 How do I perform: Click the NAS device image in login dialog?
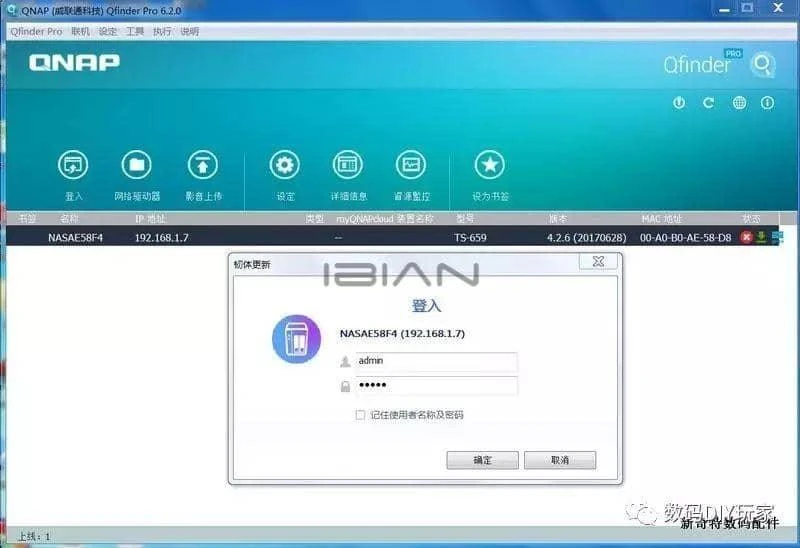click(296, 339)
